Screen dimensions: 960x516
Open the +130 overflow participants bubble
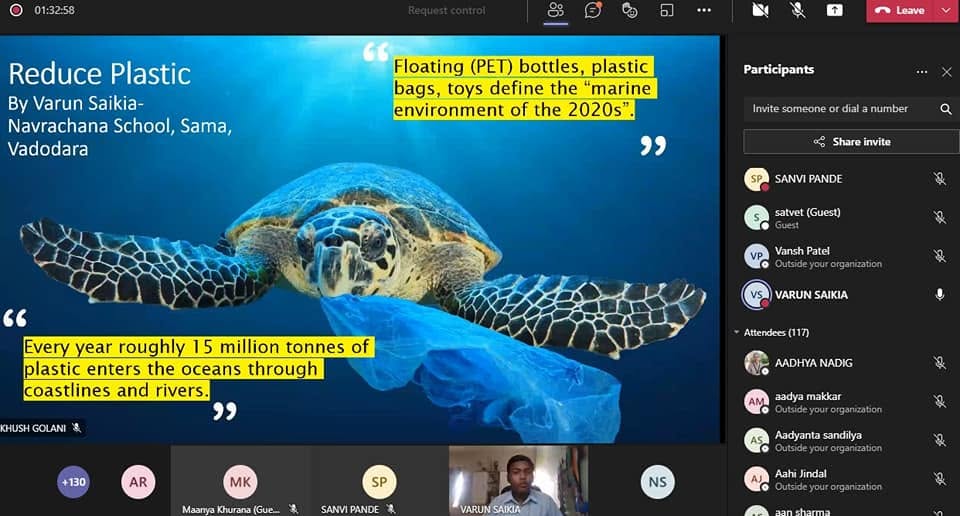click(x=73, y=482)
